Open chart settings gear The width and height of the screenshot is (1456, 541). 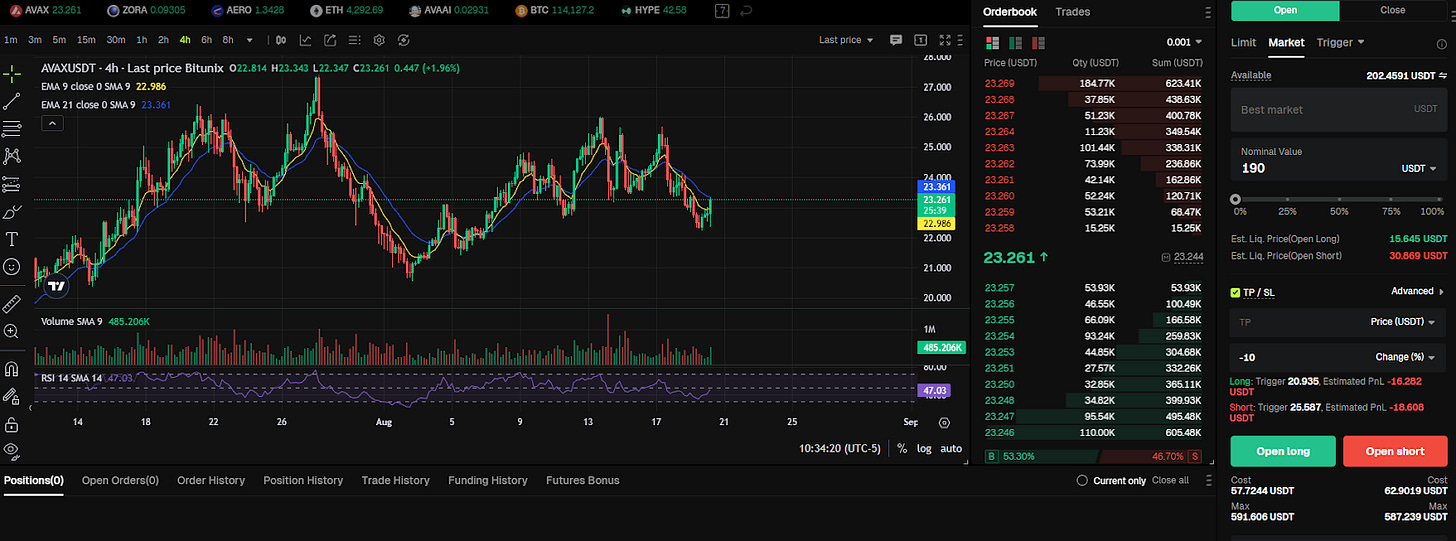click(379, 40)
